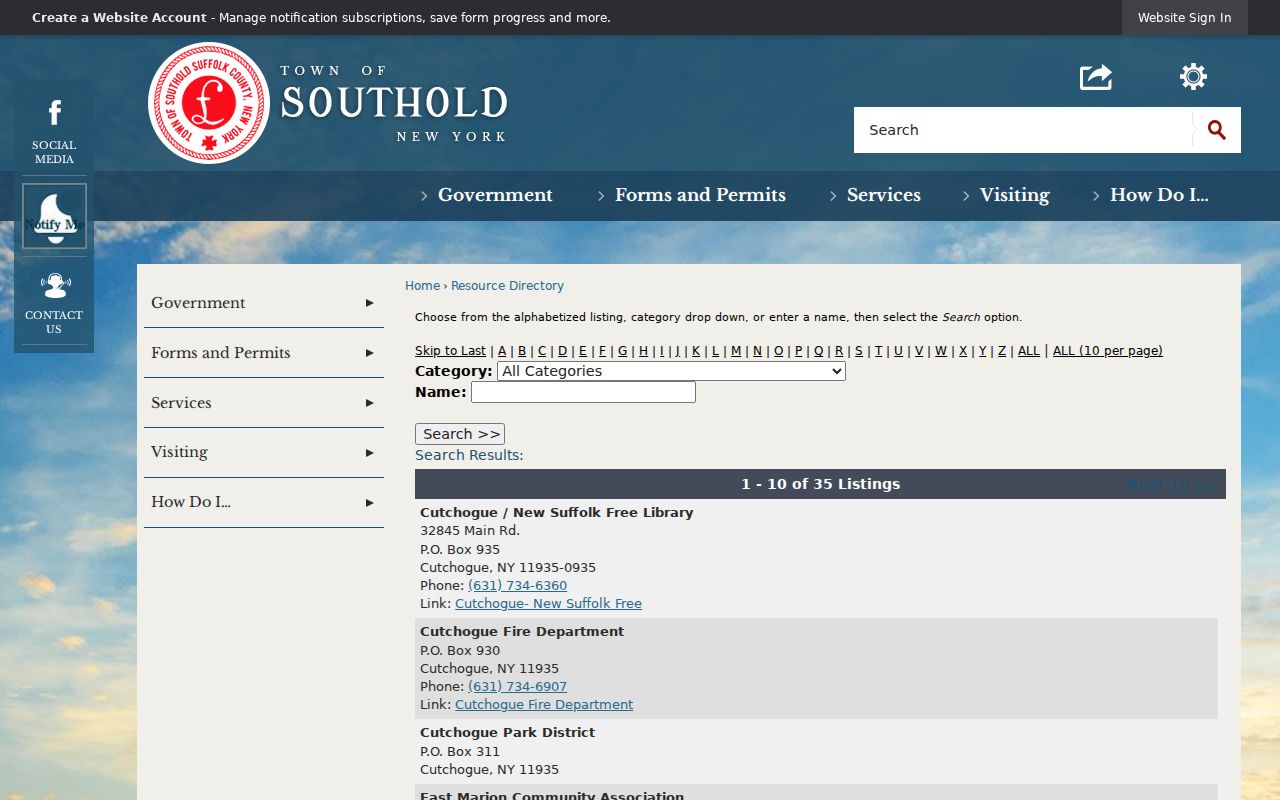Expand the Services sidebar arrow
This screenshot has width=1280, height=800.
pos(370,403)
